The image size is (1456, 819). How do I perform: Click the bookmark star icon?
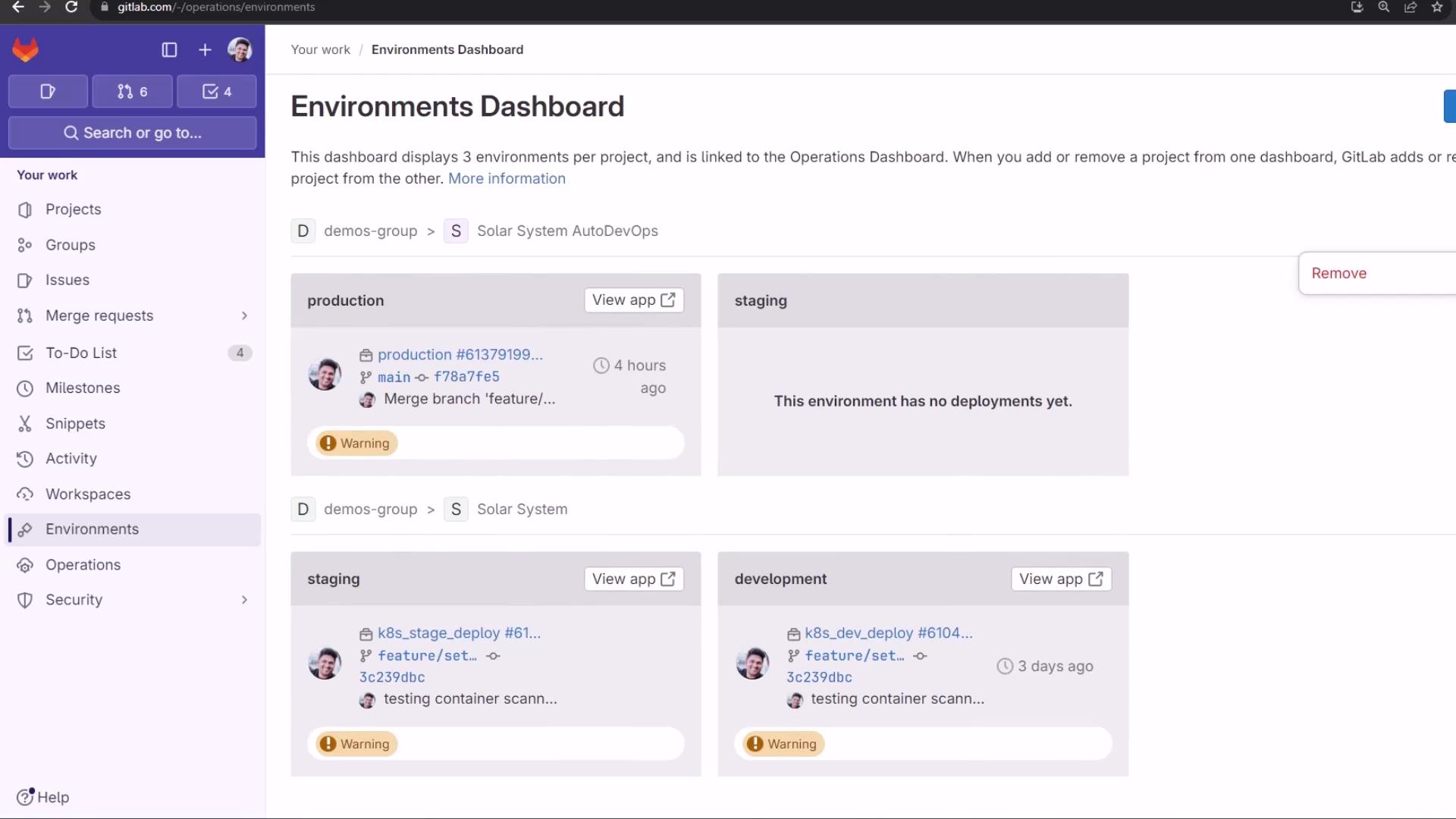(x=1437, y=8)
